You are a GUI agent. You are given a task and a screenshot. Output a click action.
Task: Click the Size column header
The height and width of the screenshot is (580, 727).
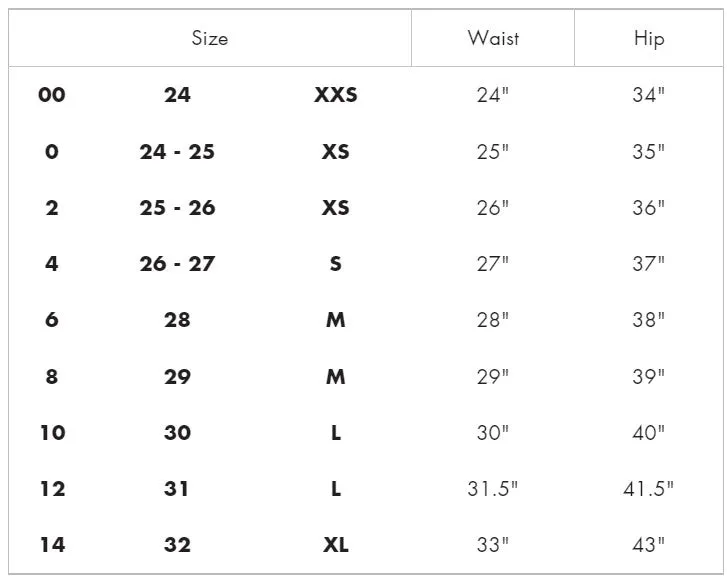pyautogui.click(x=210, y=38)
